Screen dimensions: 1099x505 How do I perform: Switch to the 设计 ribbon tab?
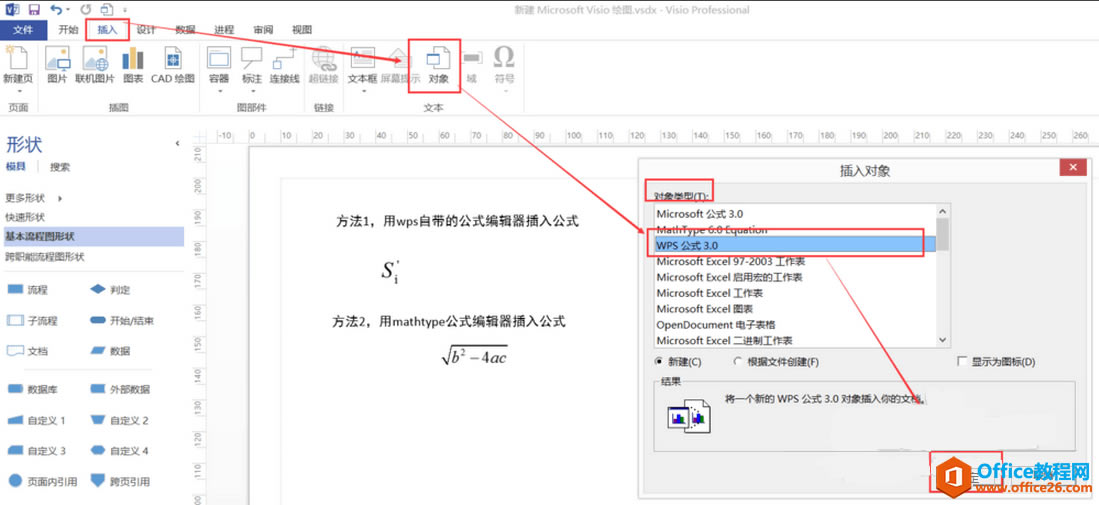pyautogui.click(x=146, y=29)
